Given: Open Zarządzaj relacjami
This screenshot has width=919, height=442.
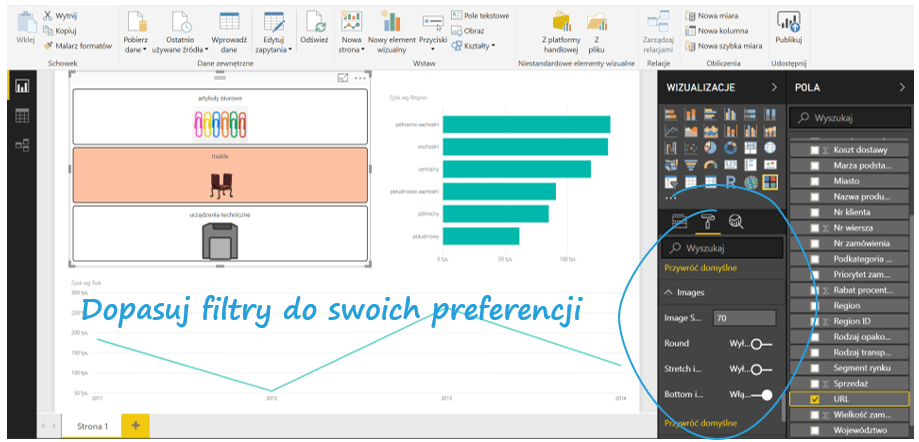Looking at the screenshot, I should 658,24.
